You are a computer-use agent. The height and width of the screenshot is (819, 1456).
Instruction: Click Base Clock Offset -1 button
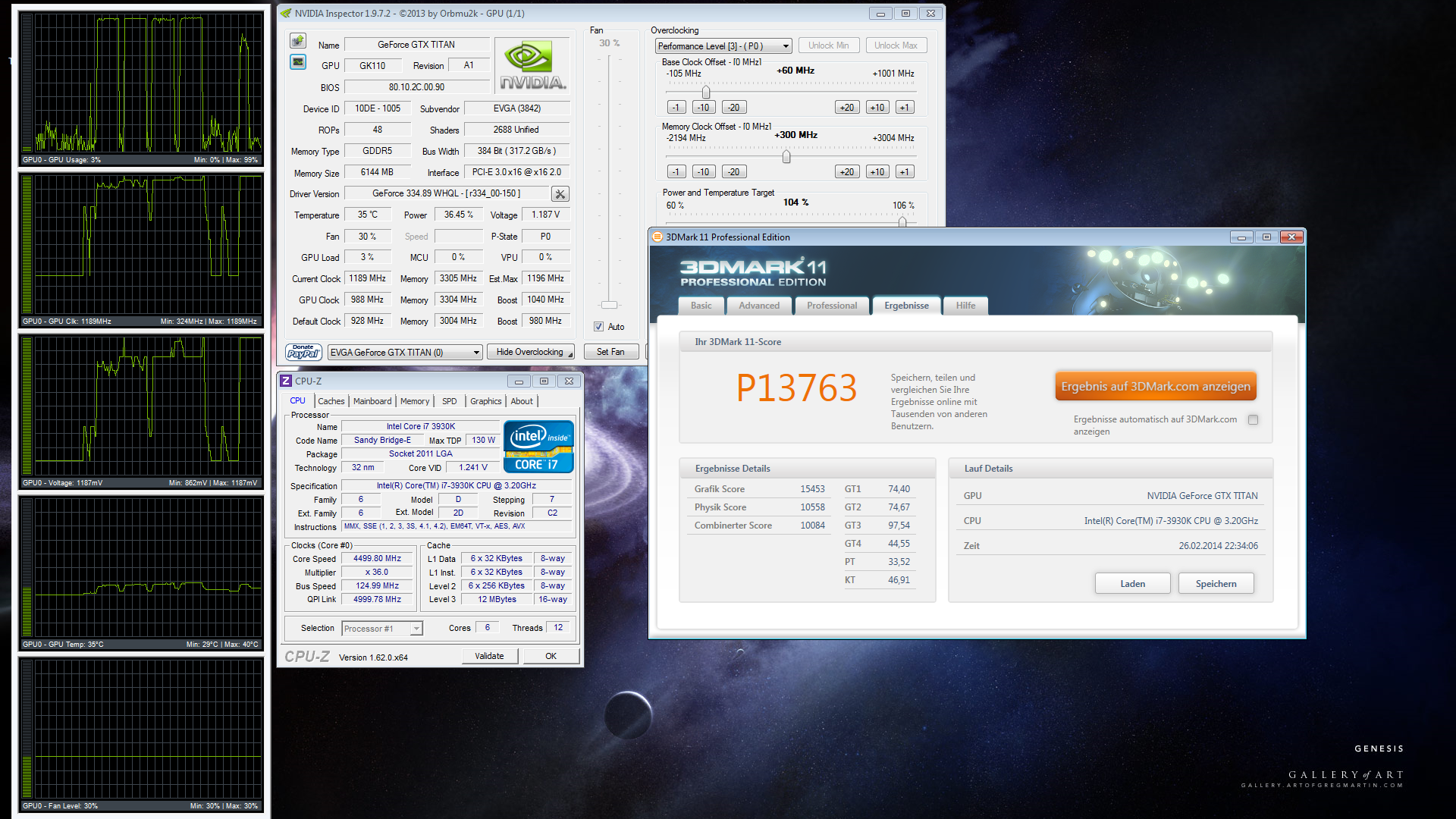676,108
